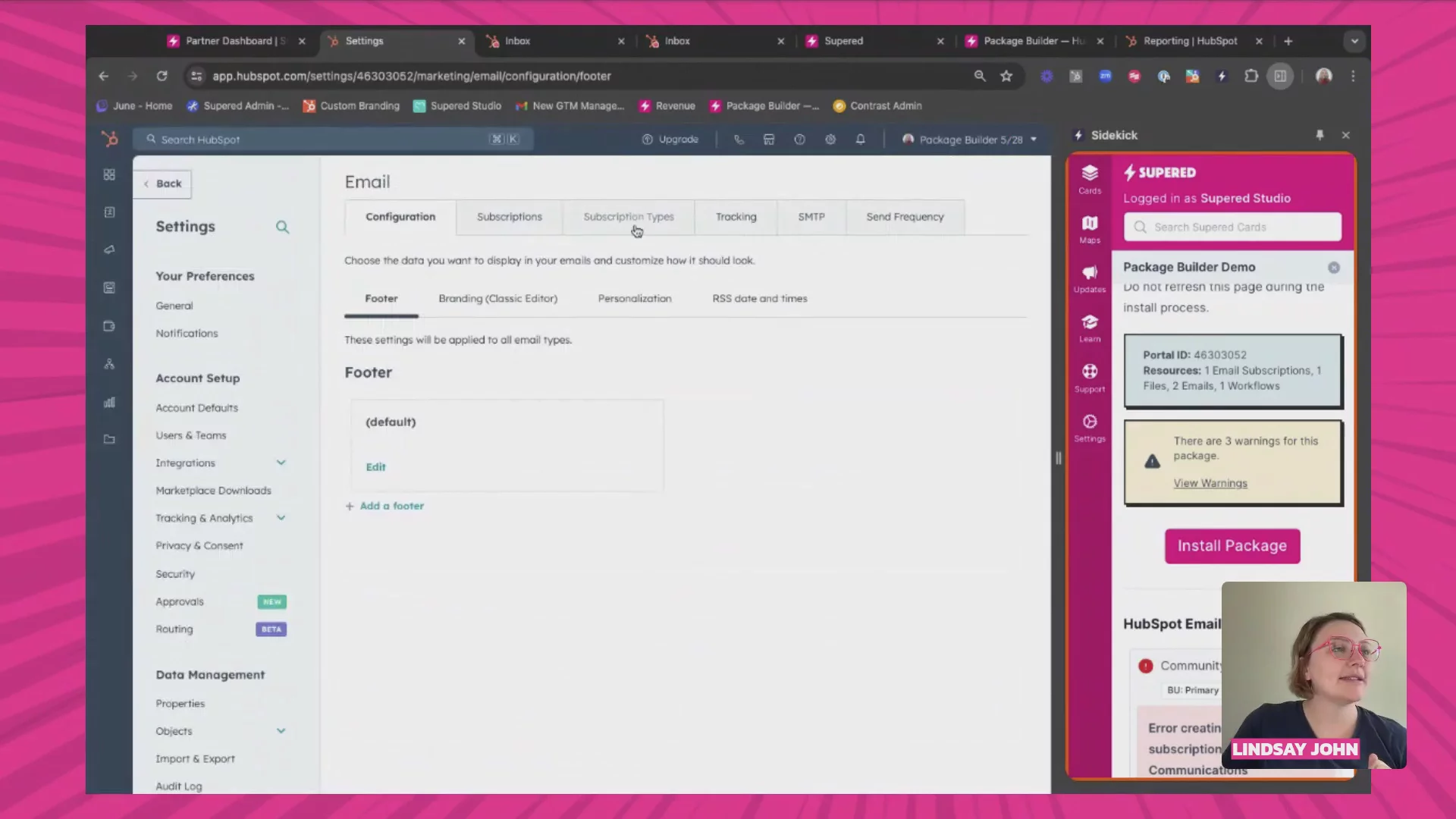Open the Supered Support panel
Image resolution: width=1456 pixels, height=819 pixels.
pyautogui.click(x=1090, y=378)
